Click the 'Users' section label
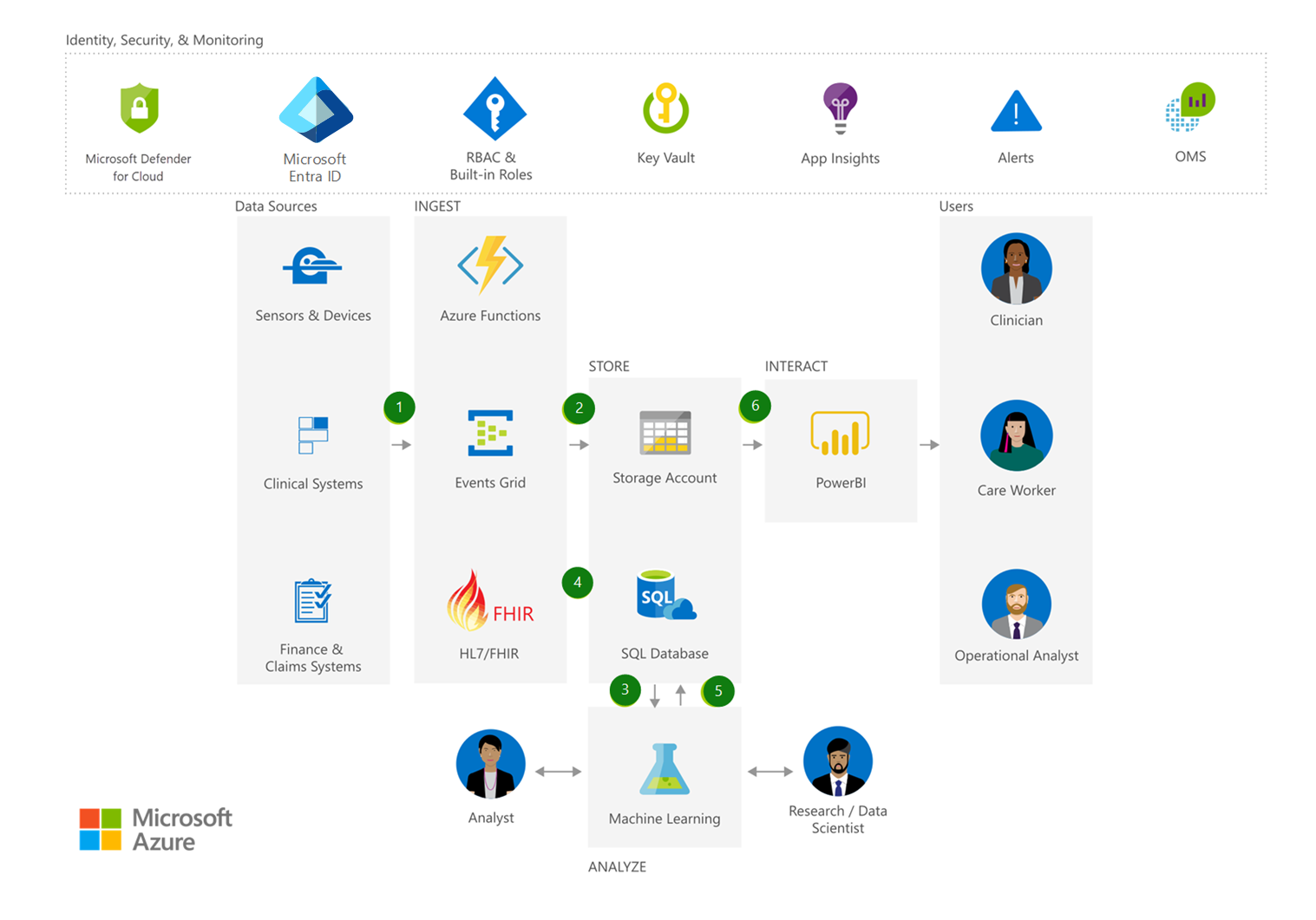The width and height of the screenshot is (1316, 920). click(956, 206)
